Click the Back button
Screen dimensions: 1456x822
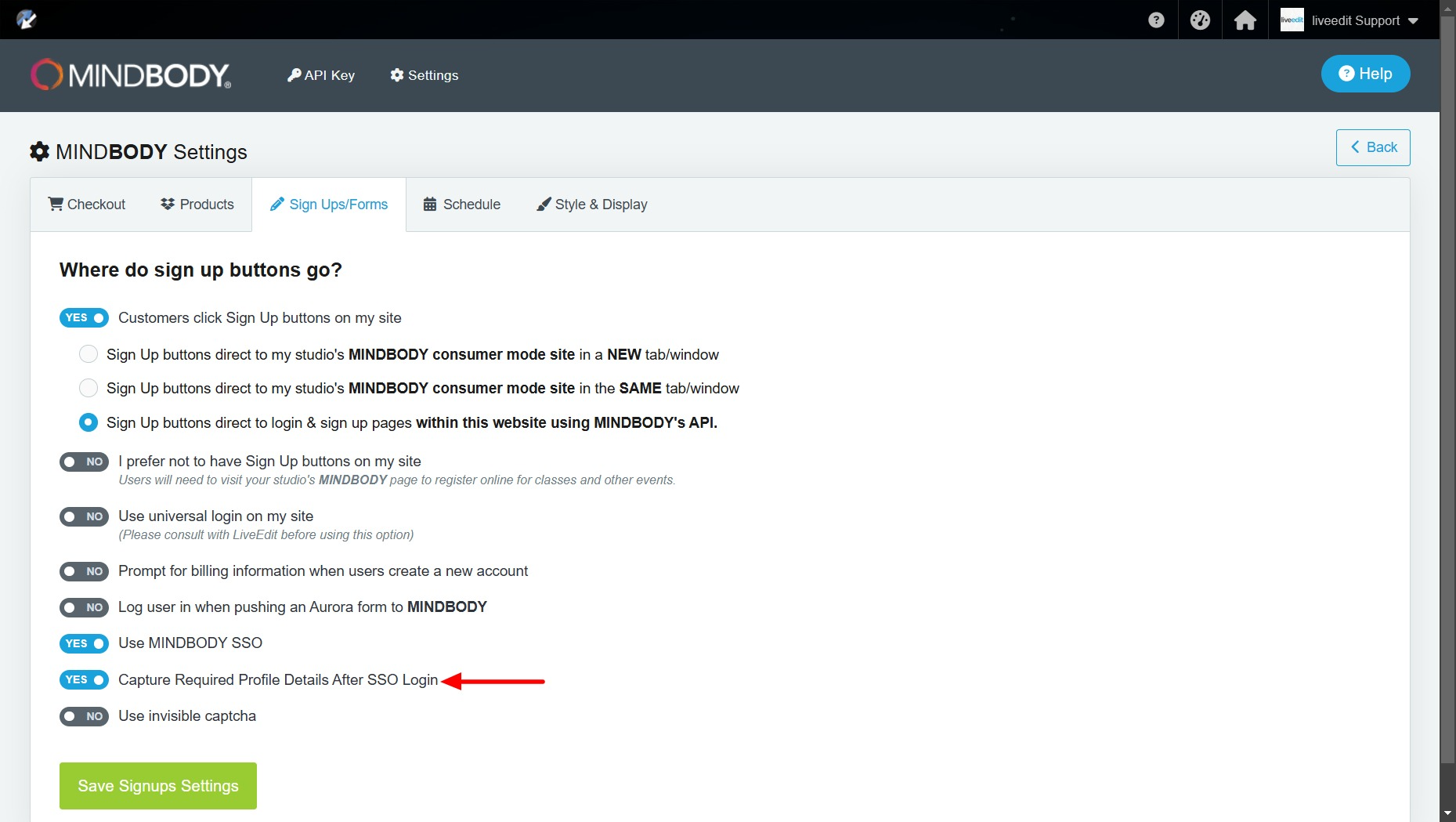tap(1373, 147)
